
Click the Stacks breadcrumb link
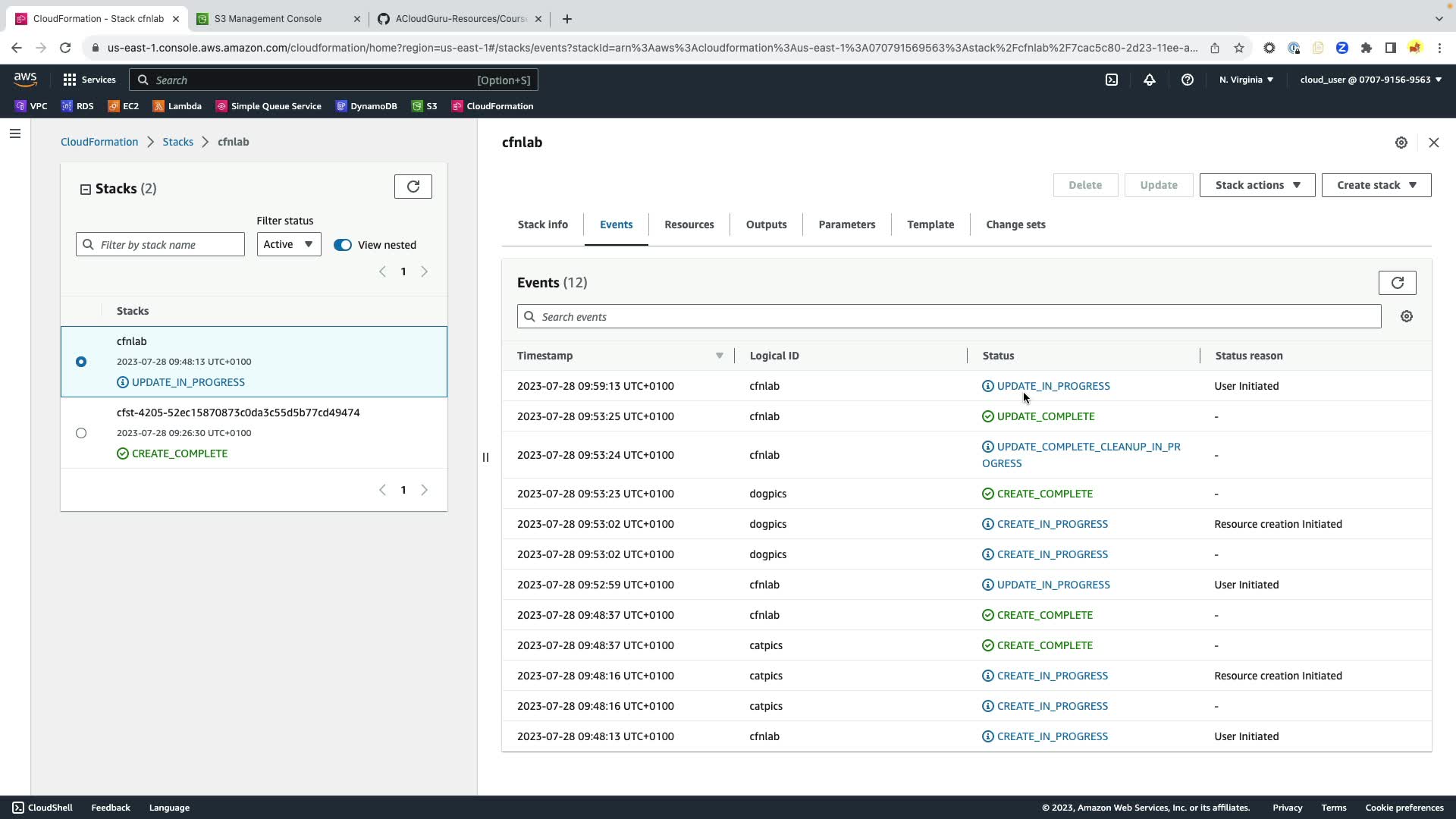click(177, 142)
